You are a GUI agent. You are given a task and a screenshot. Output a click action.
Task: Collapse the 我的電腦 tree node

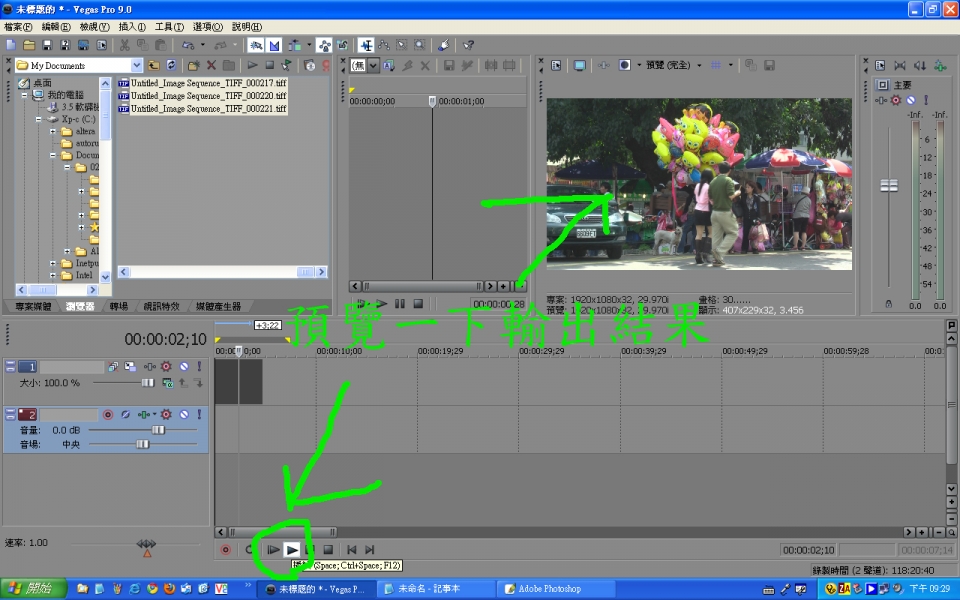(24, 95)
